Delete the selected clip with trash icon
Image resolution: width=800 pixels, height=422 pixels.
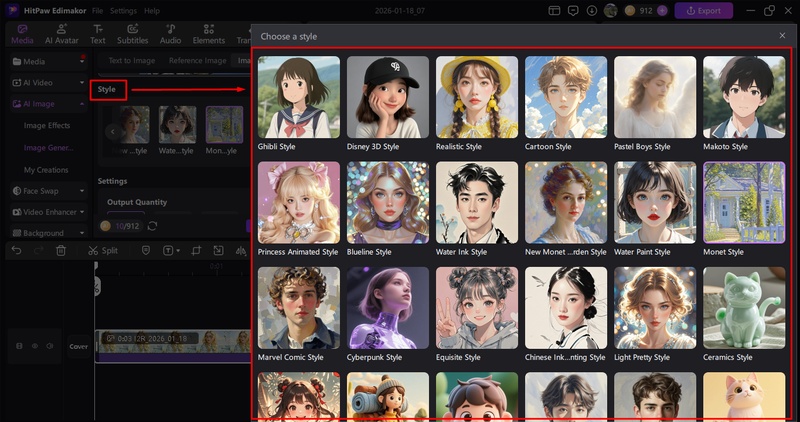[x=61, y=251]
